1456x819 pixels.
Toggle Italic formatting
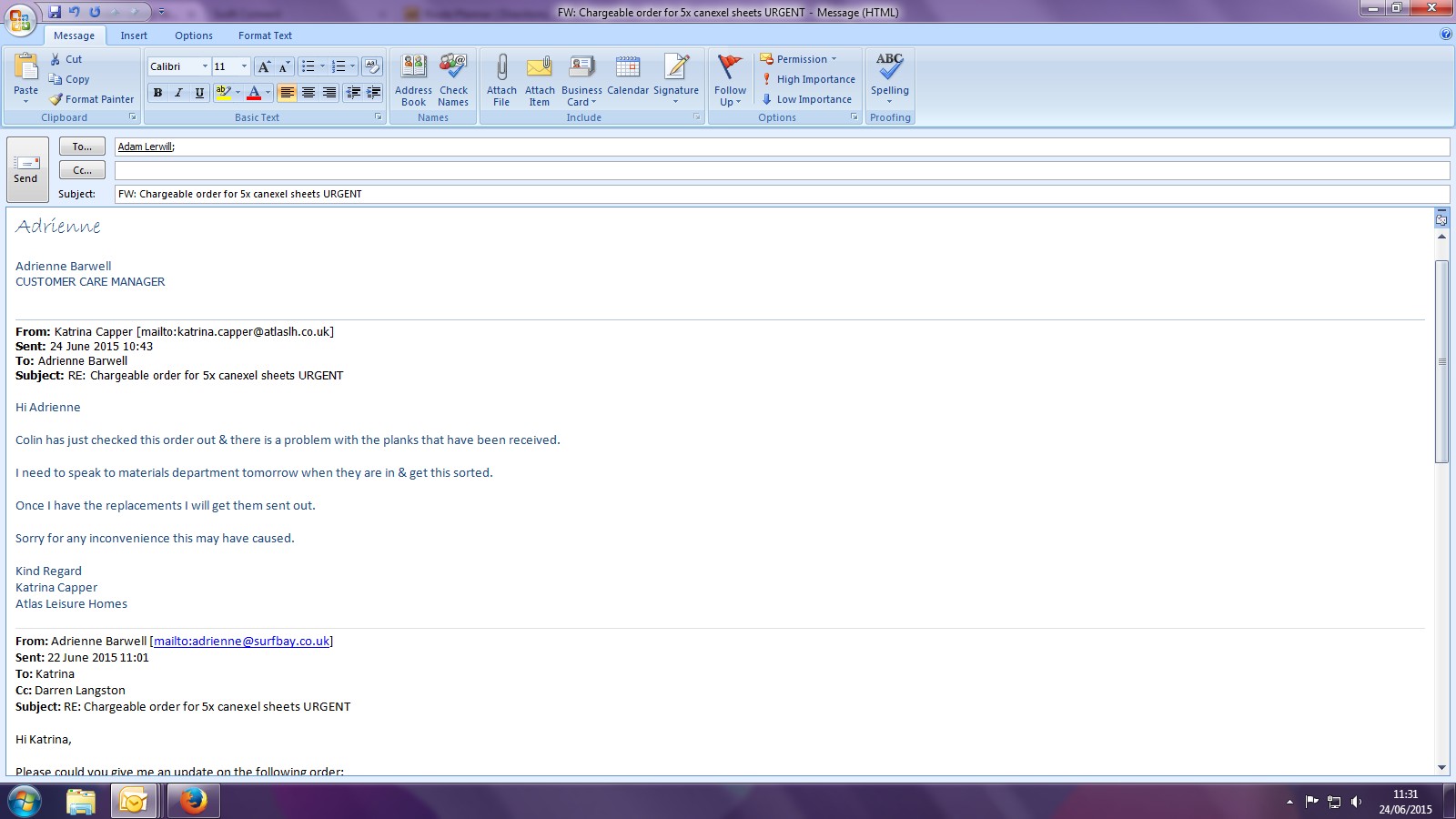(178, 93)
